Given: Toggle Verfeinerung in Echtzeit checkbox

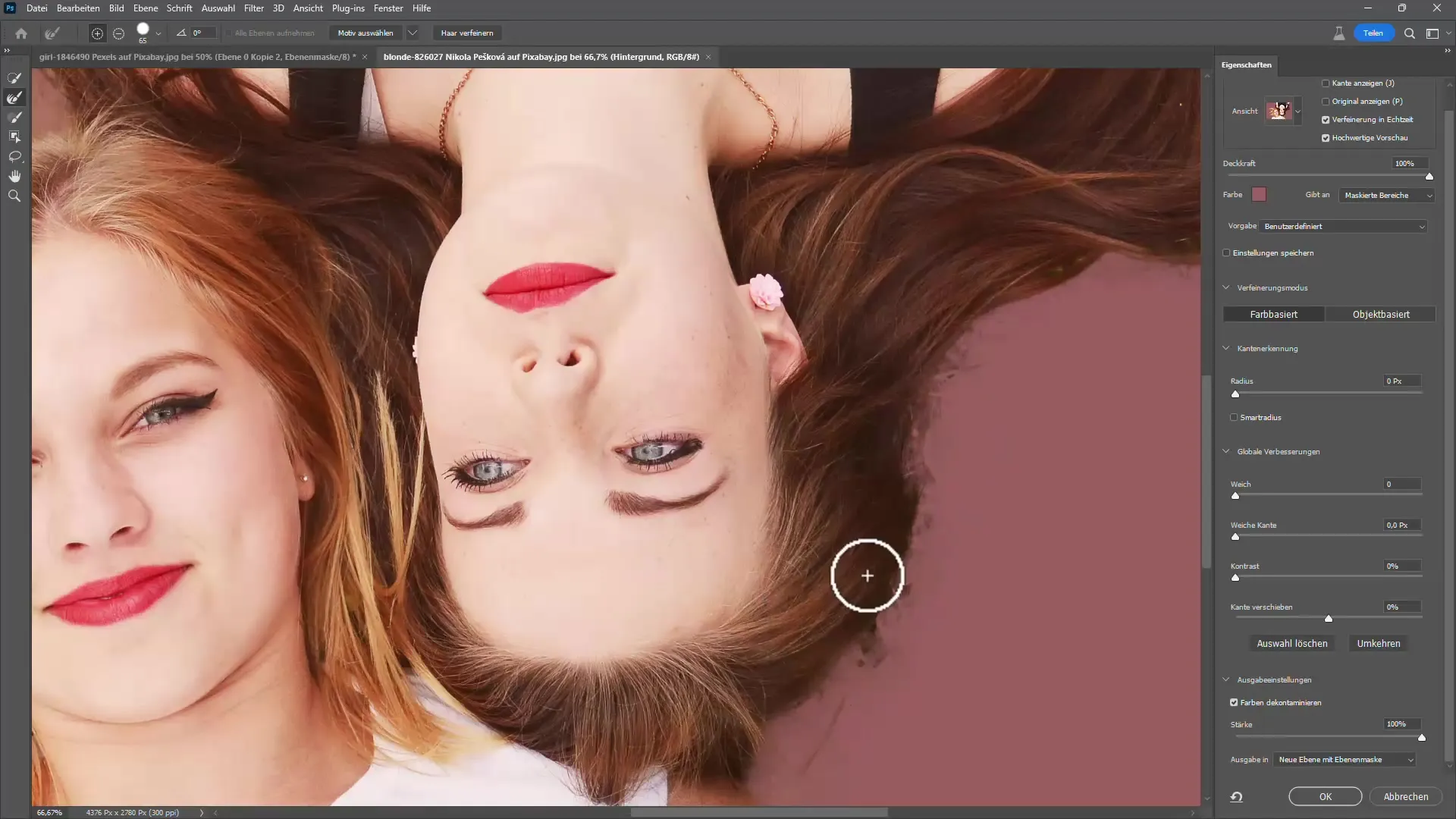Looking at the screenshot, I should point(1326,120).
